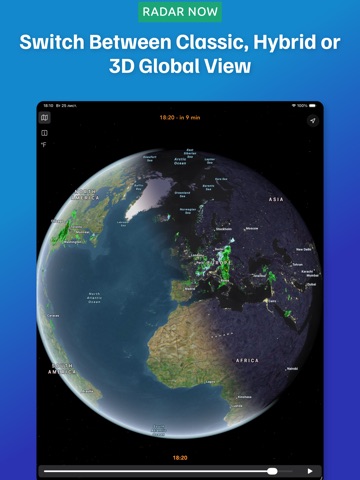Tap the Caracas city label

click(53, 315)
